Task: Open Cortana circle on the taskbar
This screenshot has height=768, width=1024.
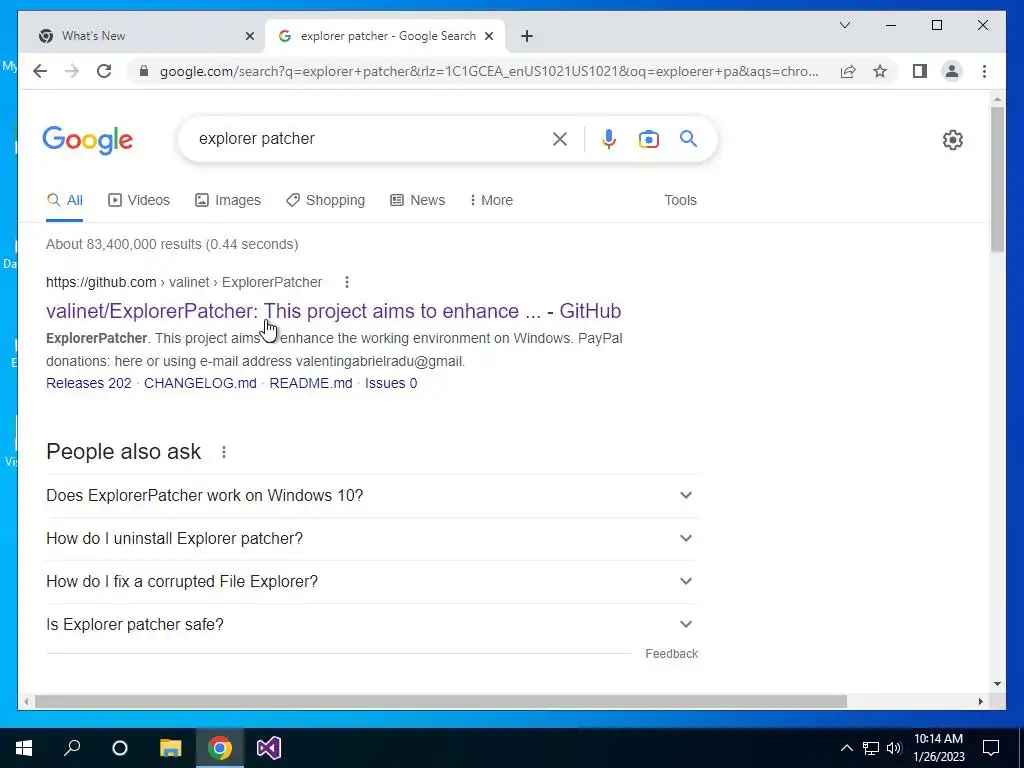Action: tap(120, 748)
